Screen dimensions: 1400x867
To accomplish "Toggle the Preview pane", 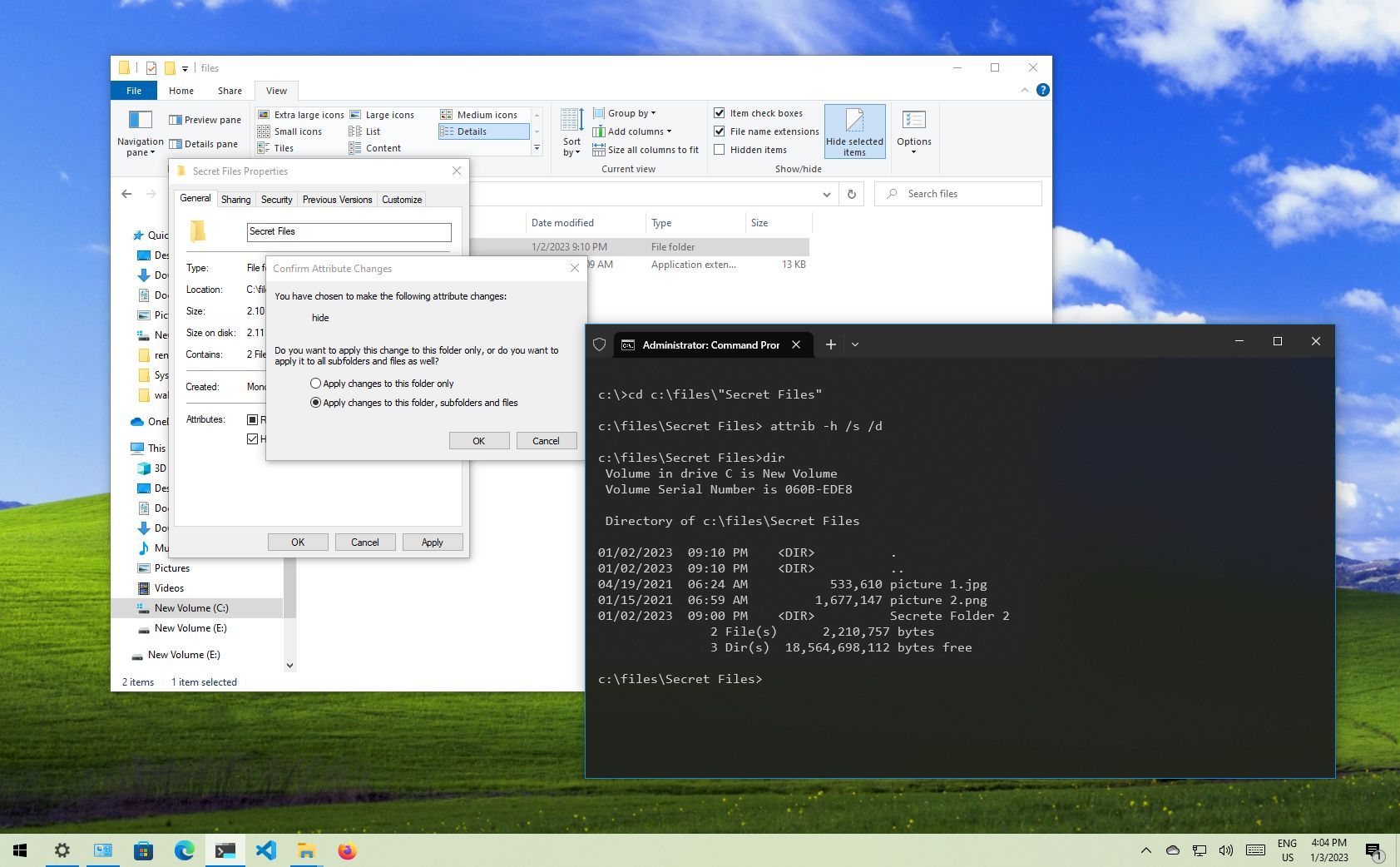I will tap(205, 119).
